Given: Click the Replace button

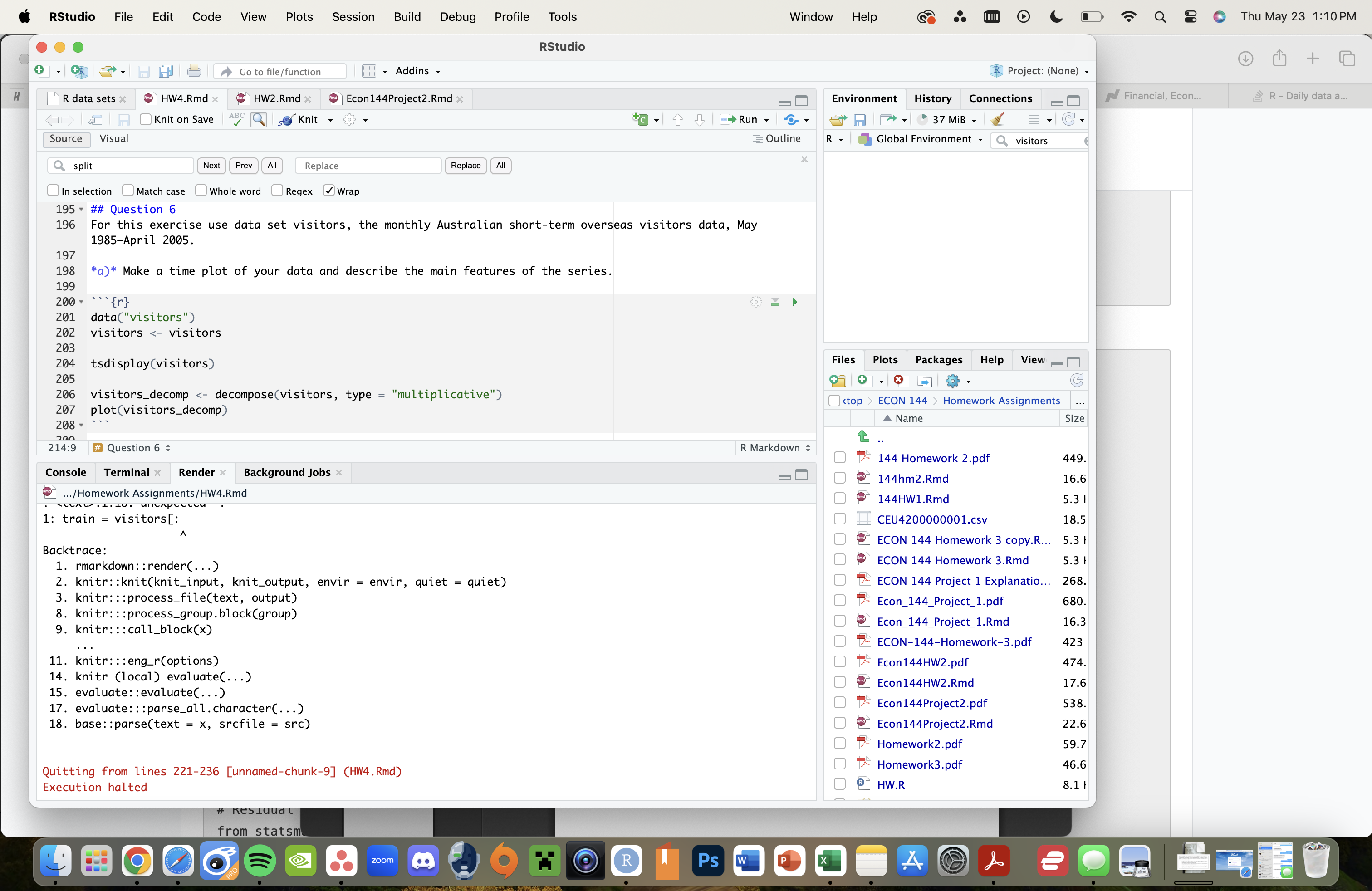Looking at the screenshot, I should tap(465, 166).
